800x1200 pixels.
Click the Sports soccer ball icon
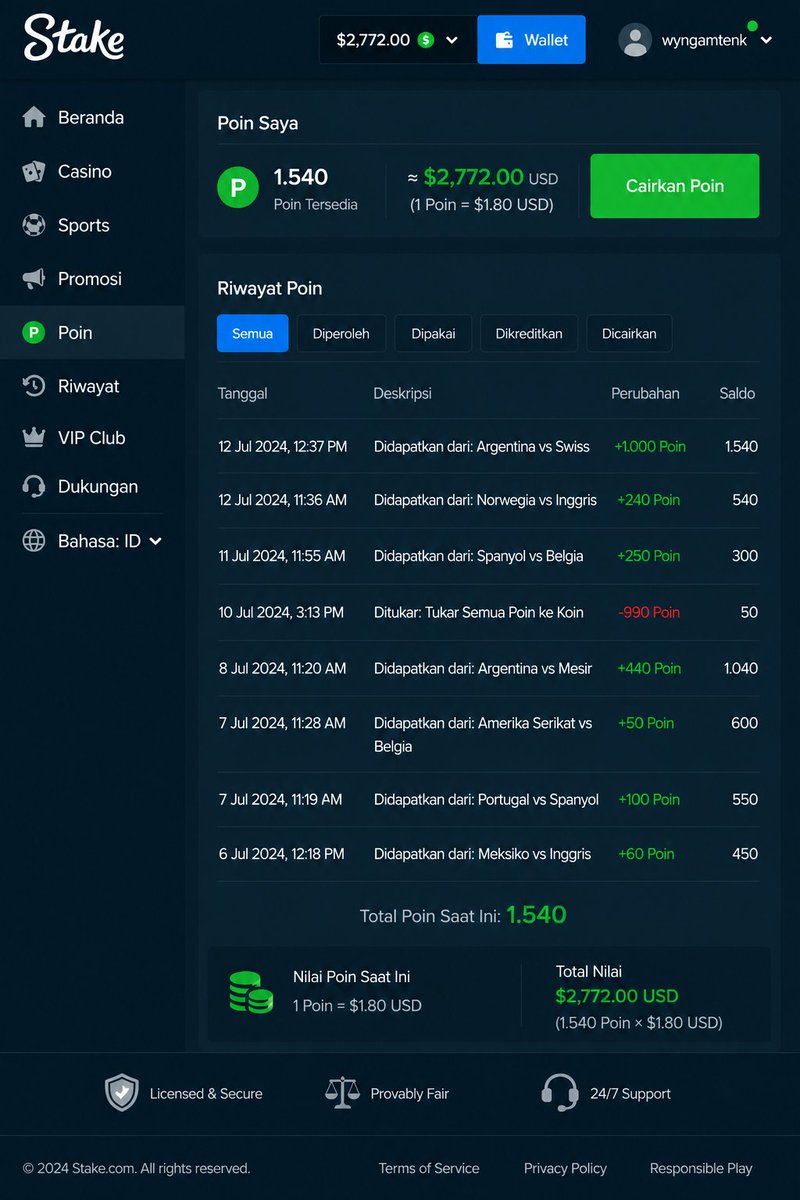tap(34, 225)
